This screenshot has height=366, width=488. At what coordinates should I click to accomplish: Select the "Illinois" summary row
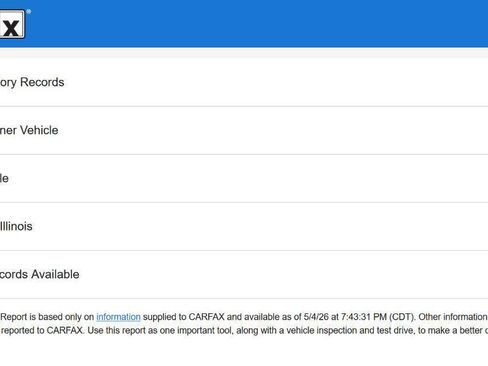[244, 226]
